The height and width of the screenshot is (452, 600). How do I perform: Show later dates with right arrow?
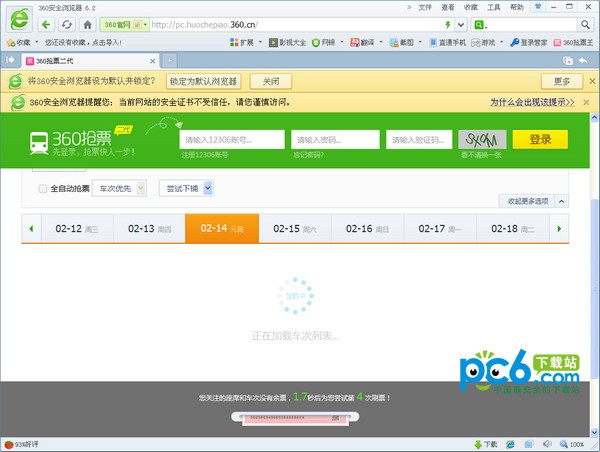[x=559, y=229]
